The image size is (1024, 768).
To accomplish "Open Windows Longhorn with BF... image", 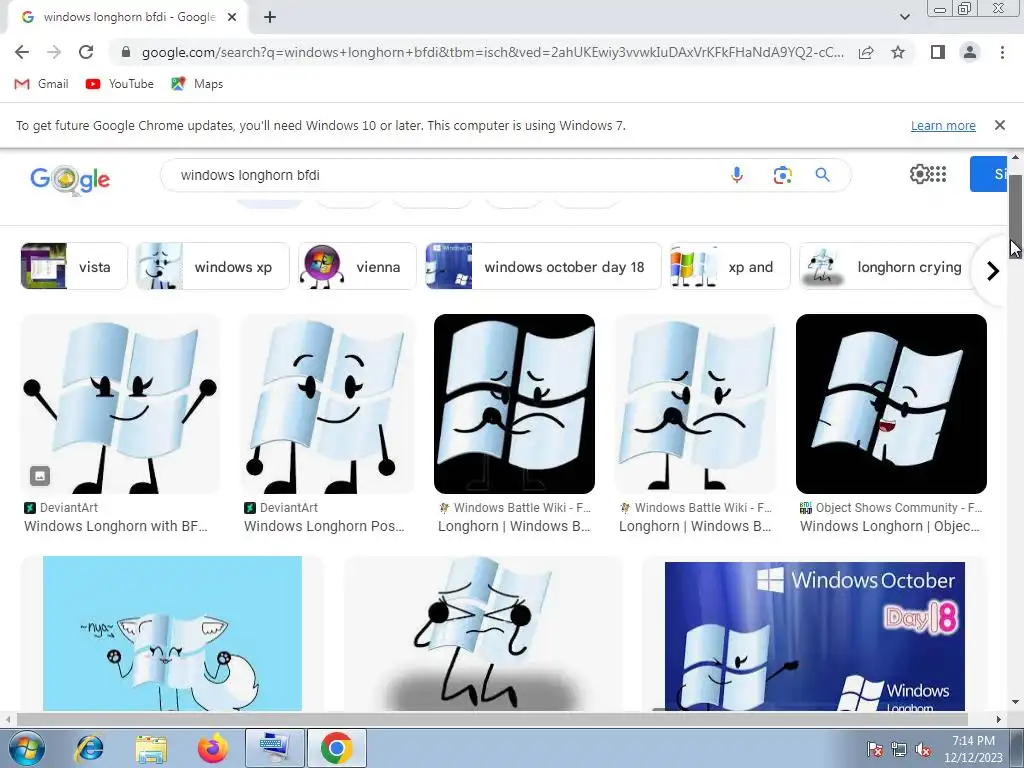I will [120, 404].
